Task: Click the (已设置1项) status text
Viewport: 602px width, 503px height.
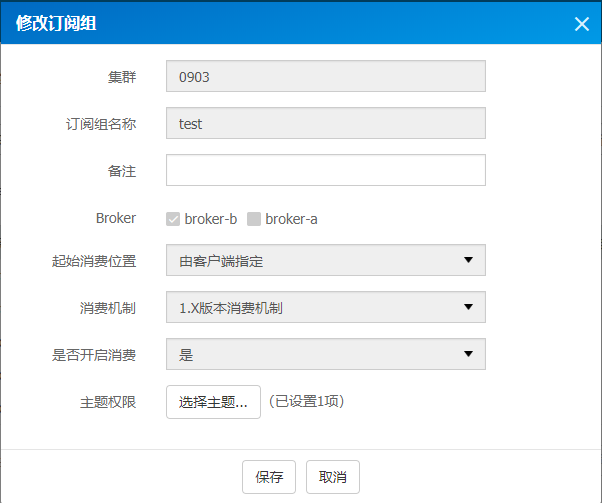Action: coord(306,402)
